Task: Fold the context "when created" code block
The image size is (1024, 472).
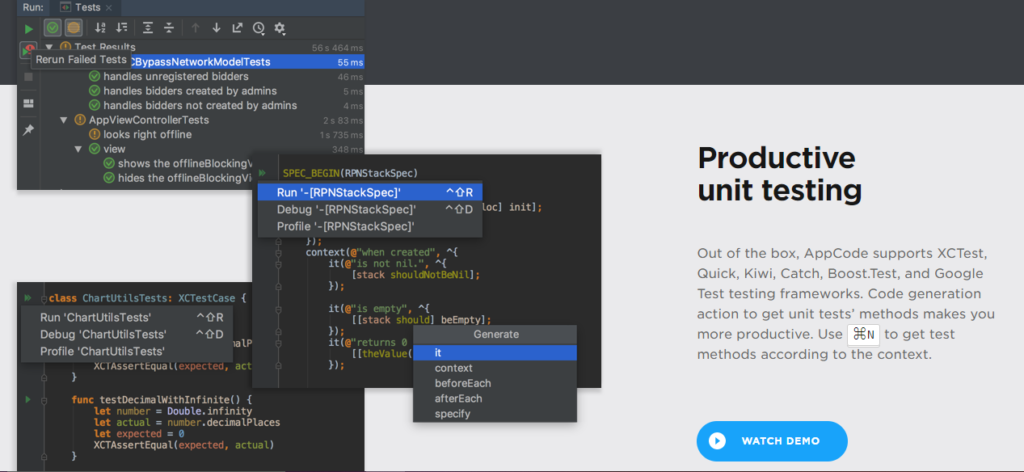Action: point(279,252)
